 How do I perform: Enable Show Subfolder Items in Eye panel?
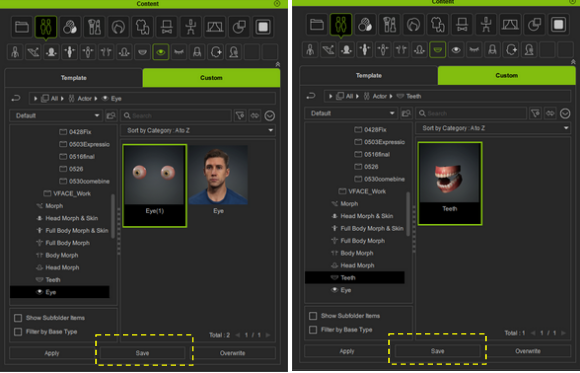click(18, 318)
